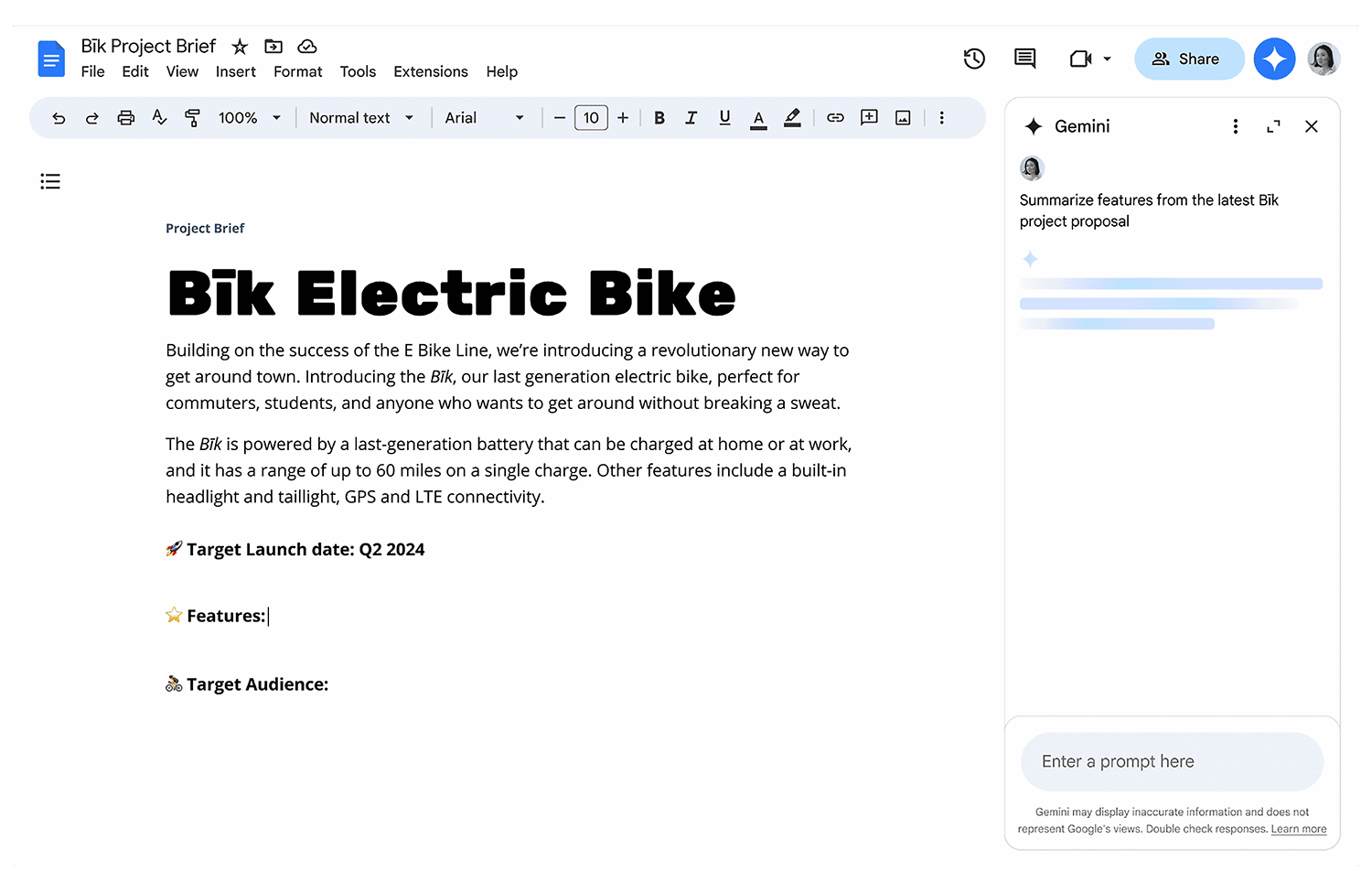Screen dimensions: 1372x882
Task: Open the Normal text style dropdown
Action: 361,118
